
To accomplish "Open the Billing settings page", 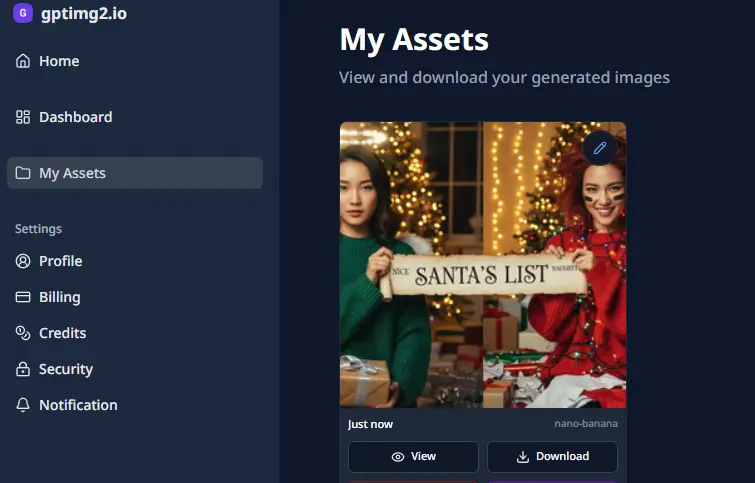I will tap(135, 297).
